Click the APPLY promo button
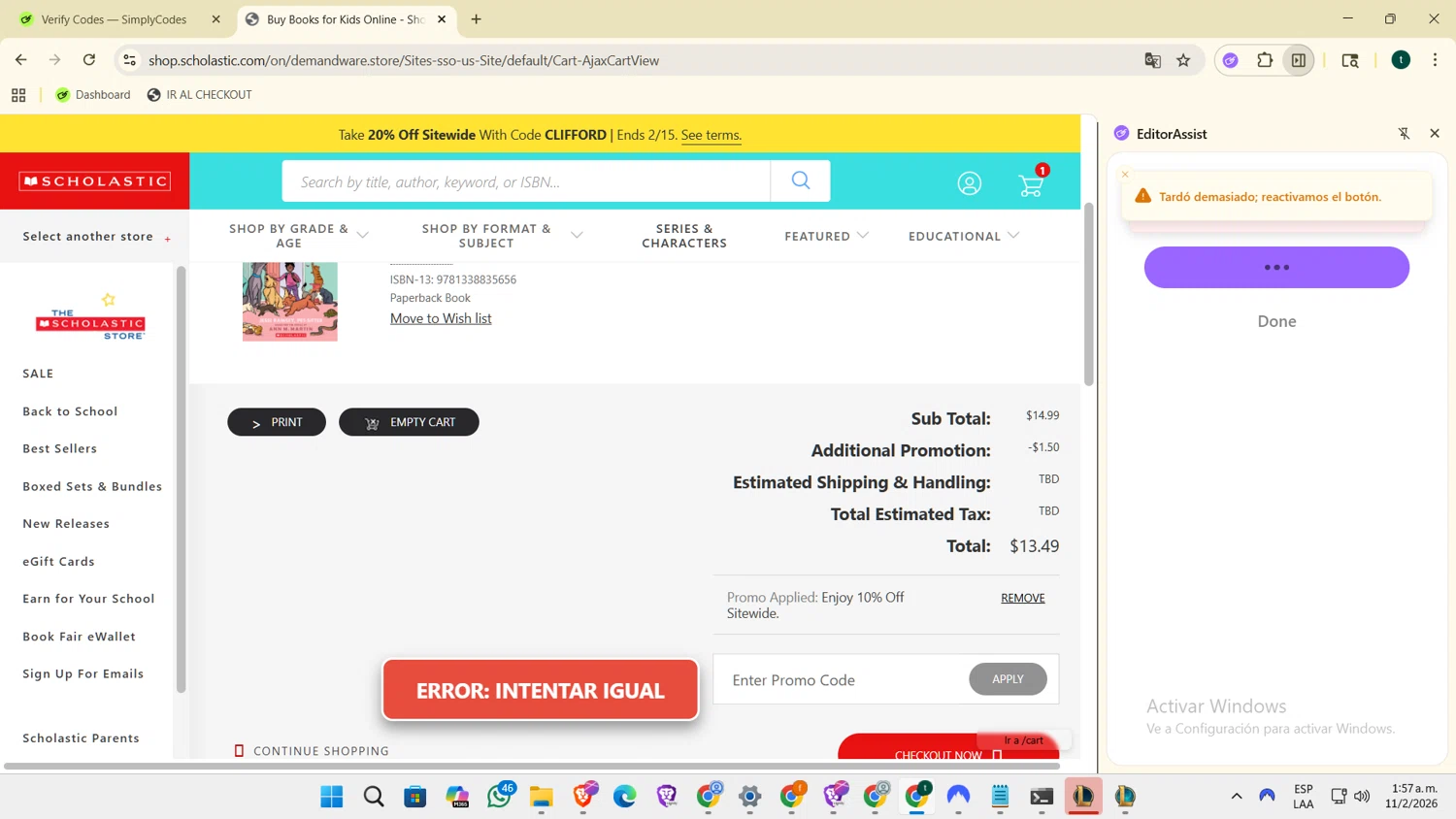 (x=1008, y=679)
